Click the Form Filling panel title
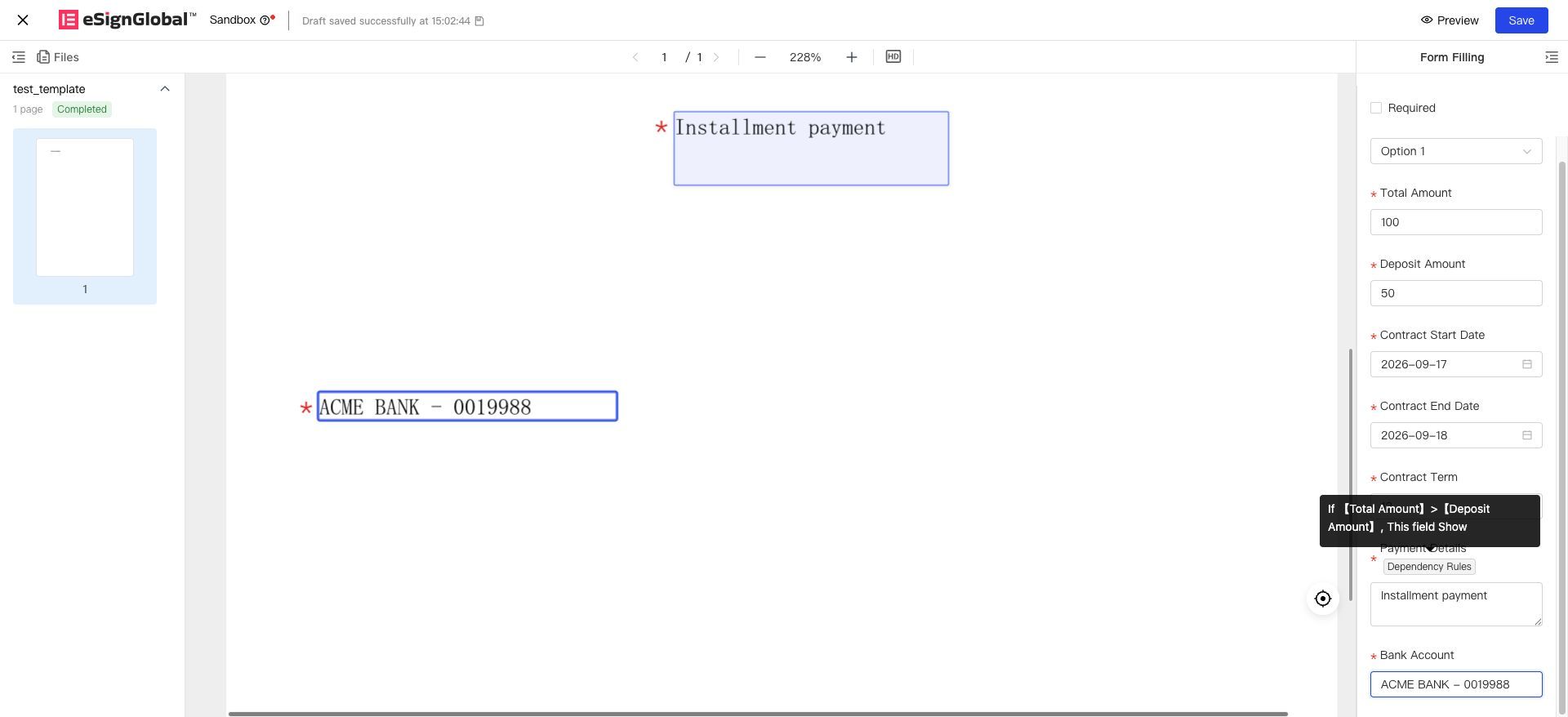This screenshot has width=1568, height=717. pyautogui.click(x=1452, y=57)
